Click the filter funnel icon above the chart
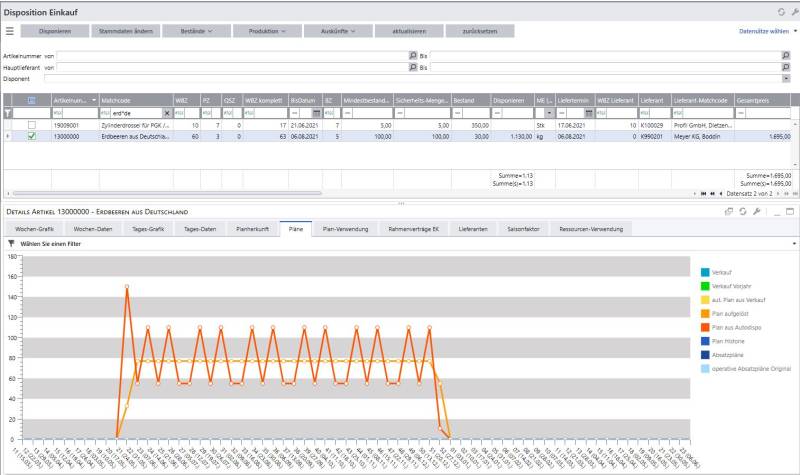 tap(11, 243)
